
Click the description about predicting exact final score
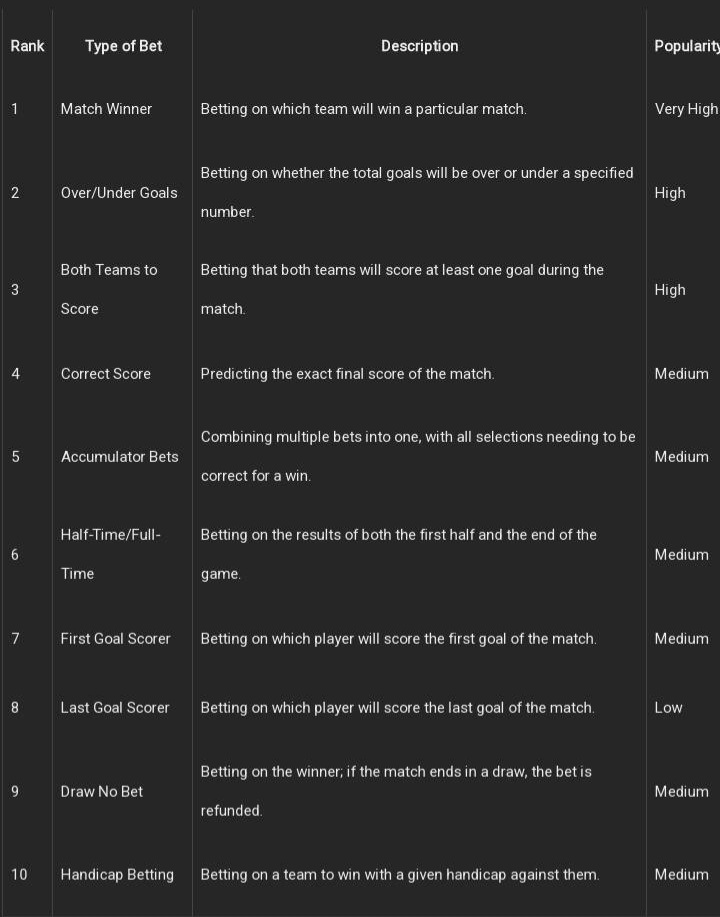pyautogui.click(x=347, y=374)
